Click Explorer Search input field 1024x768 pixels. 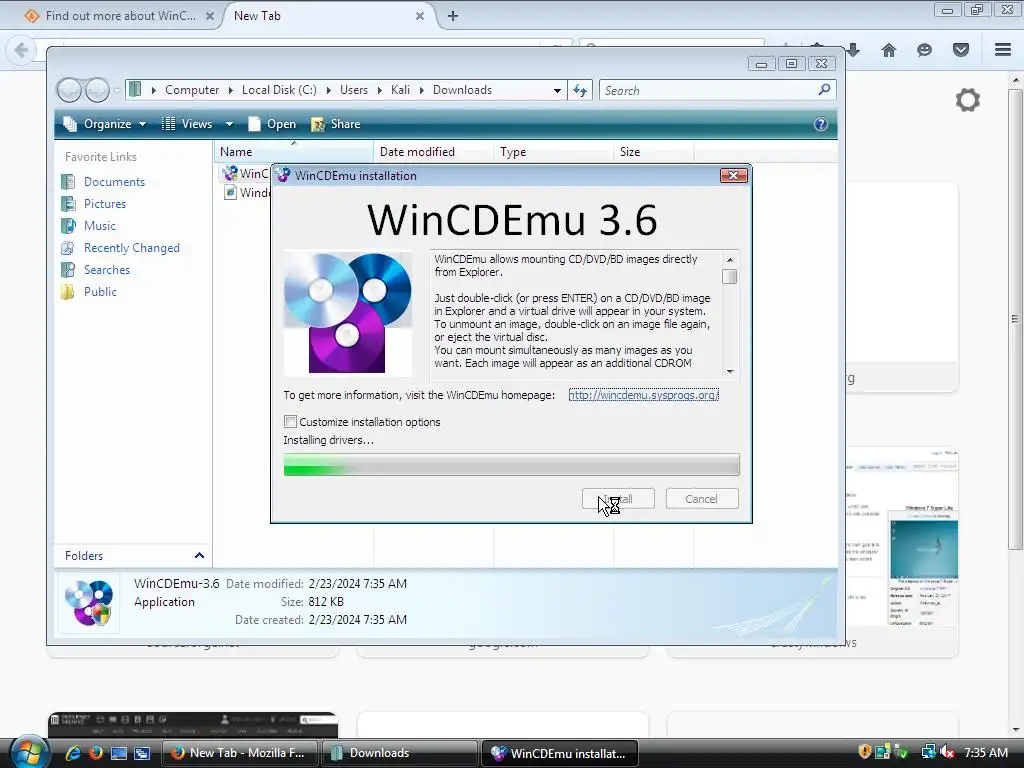(709, 90)
